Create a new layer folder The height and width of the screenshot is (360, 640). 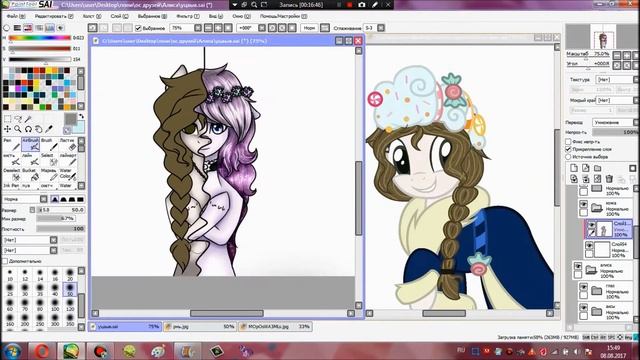pos(598,168)
